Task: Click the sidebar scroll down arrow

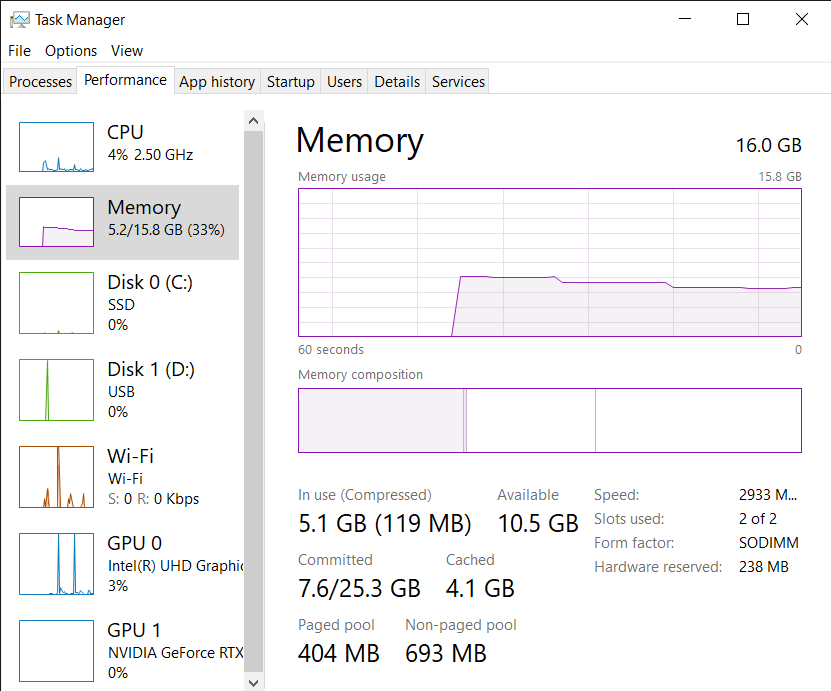Action: (x=253, y=683)
